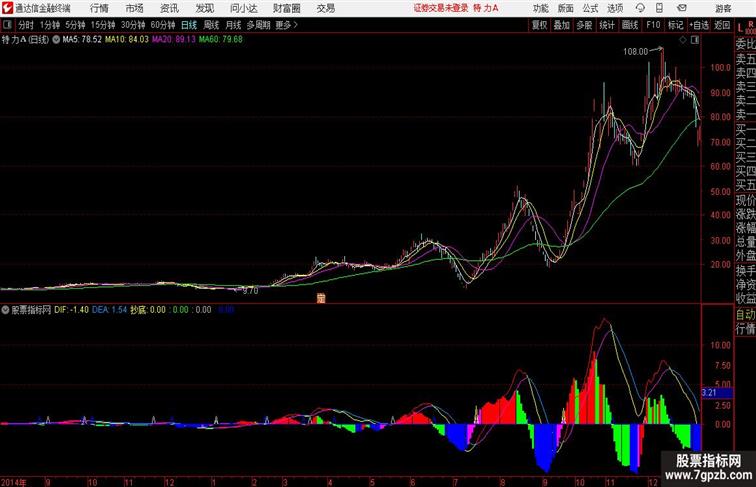Switch to 5分钟 period tab
The height and width of the screenshot is (487, 756).
tap(75, 25)
